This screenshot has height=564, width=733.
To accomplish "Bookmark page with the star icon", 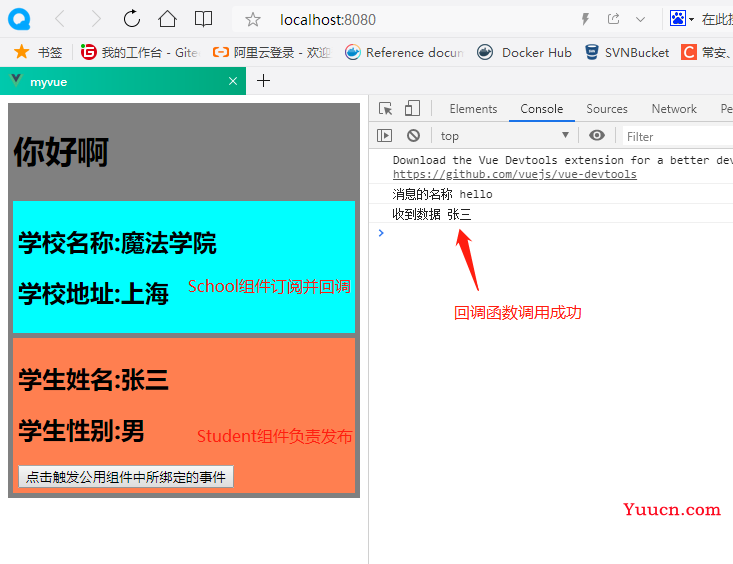I will pos(252,20).
